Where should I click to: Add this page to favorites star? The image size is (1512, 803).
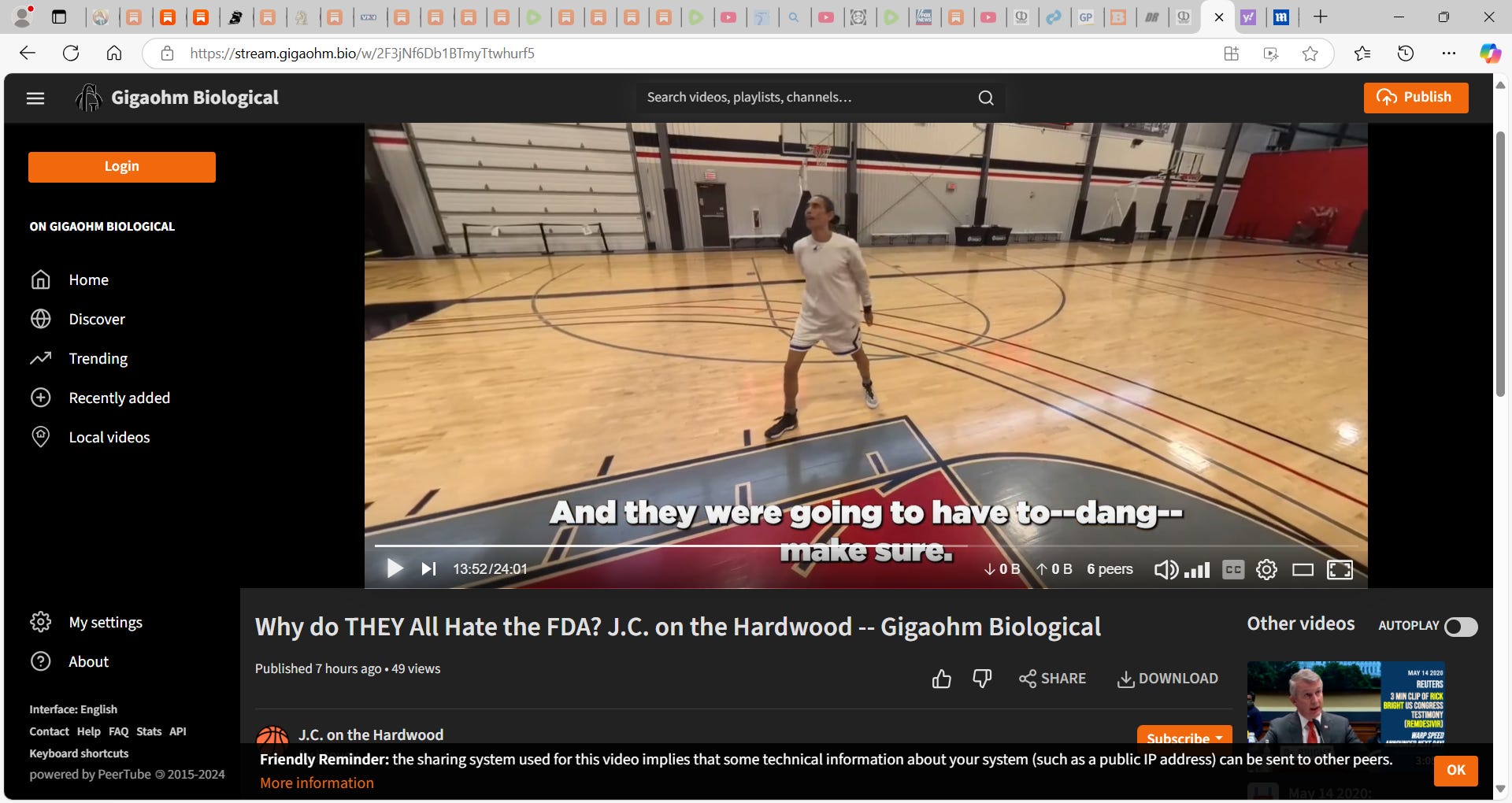click(1310, 54)
